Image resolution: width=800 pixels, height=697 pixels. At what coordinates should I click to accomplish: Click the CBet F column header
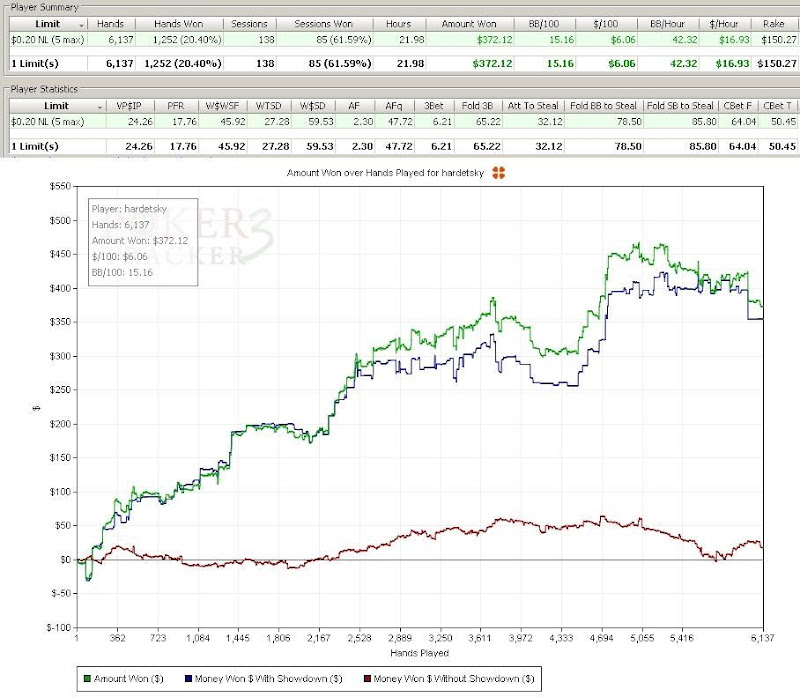point(738,106)
